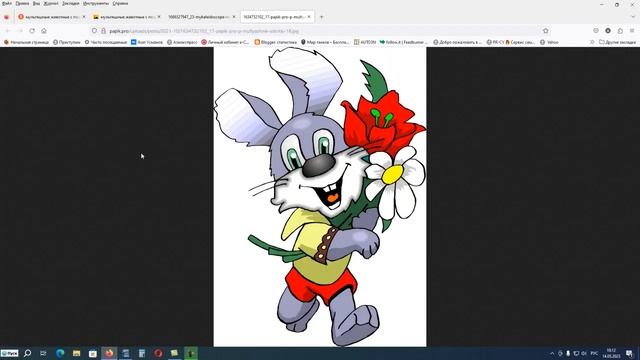The image size is (640, 360).
Task: Open the Добро пожаловать bookmark
Action: click(x=458, y=42)
